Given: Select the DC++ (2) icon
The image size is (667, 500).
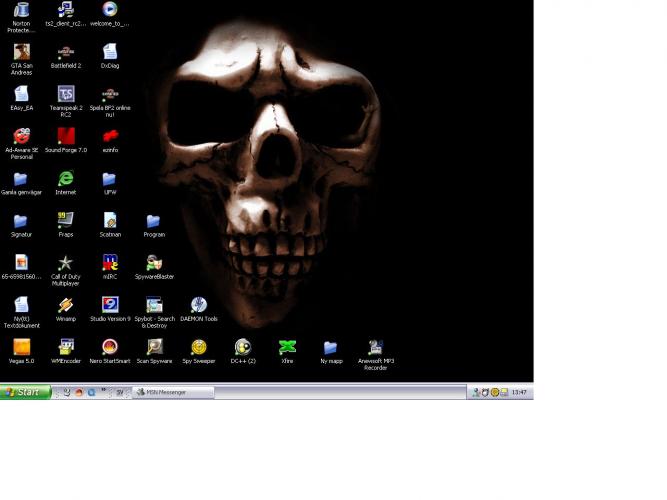Looking at the screenshot, I should click(x=243, y=347).
